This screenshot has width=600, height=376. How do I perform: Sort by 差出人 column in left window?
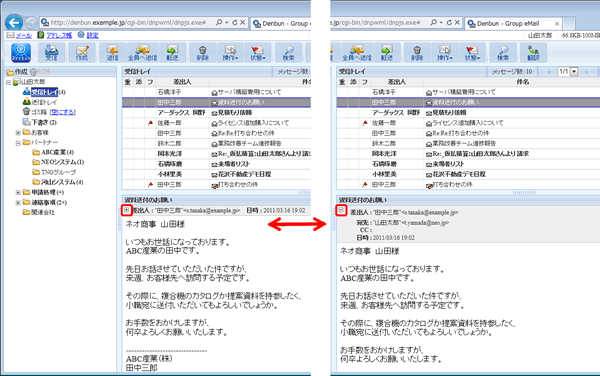(182, 82)
